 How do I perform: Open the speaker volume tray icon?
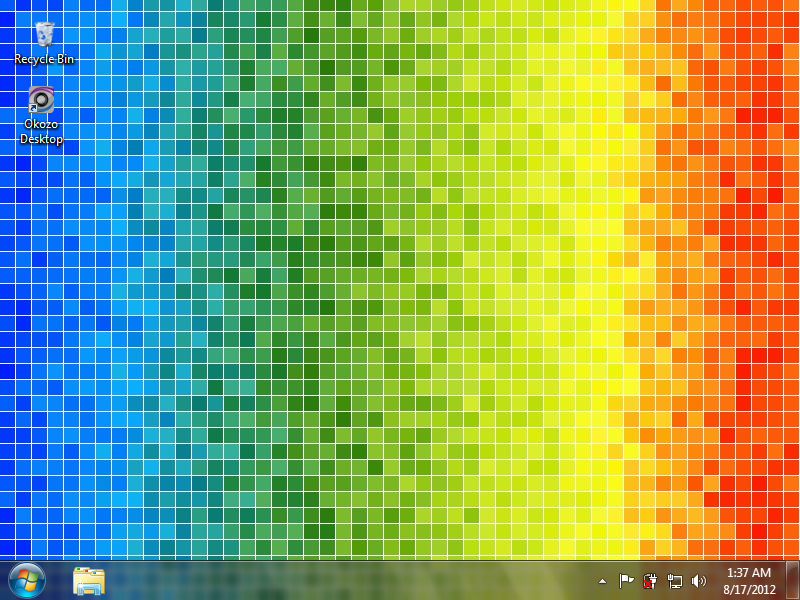(x=698, y=581)
